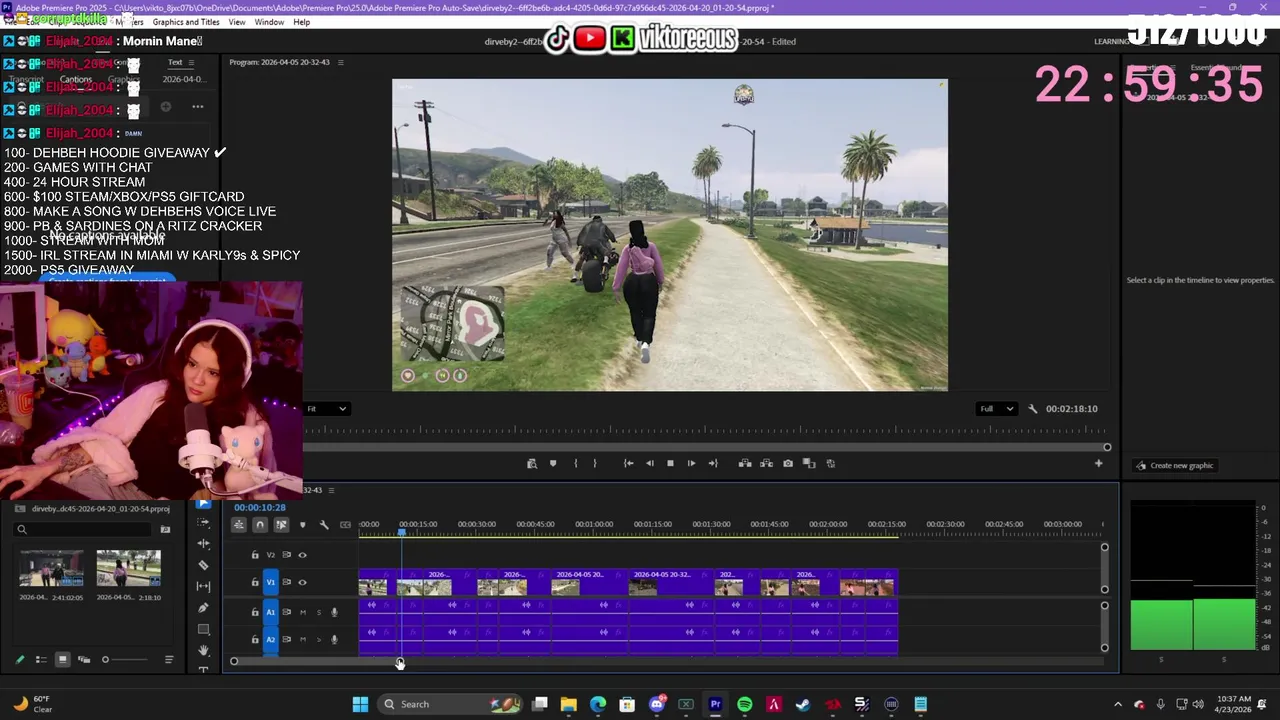Image resolution: width=1280 pixels, height=720 pixels.
Task: Select the Slip tool
Action: tap(203, 586)
